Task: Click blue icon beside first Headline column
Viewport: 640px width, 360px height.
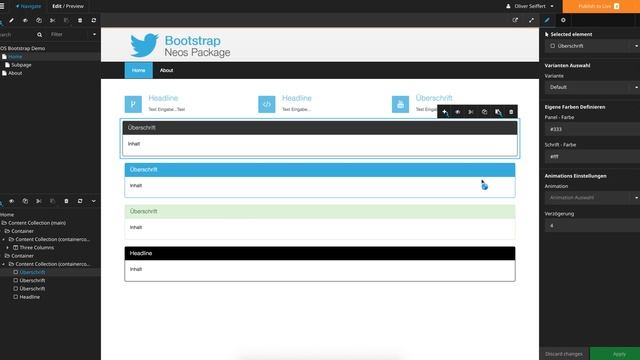Action: point(133,104)
